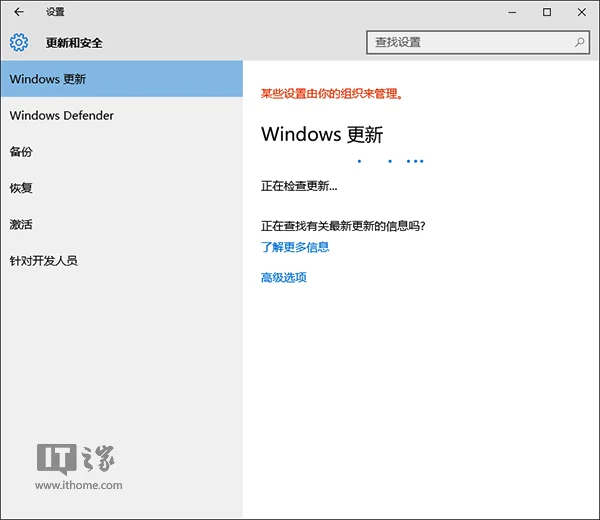Open the 激活 section

[122, 224]
